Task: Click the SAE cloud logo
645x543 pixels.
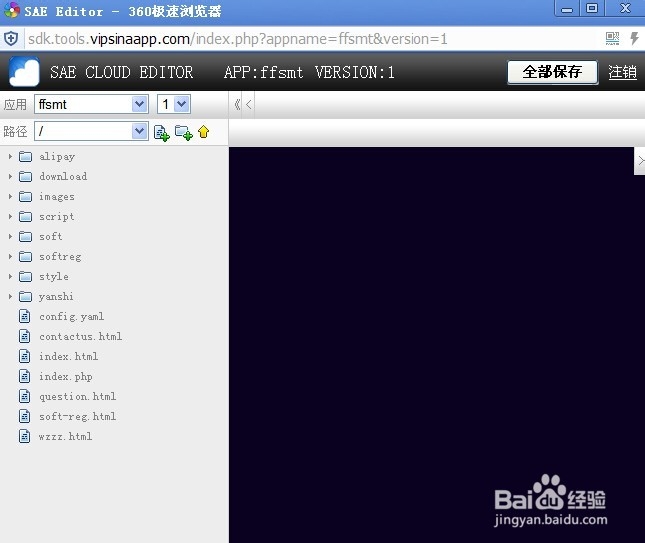Action: 24,72
